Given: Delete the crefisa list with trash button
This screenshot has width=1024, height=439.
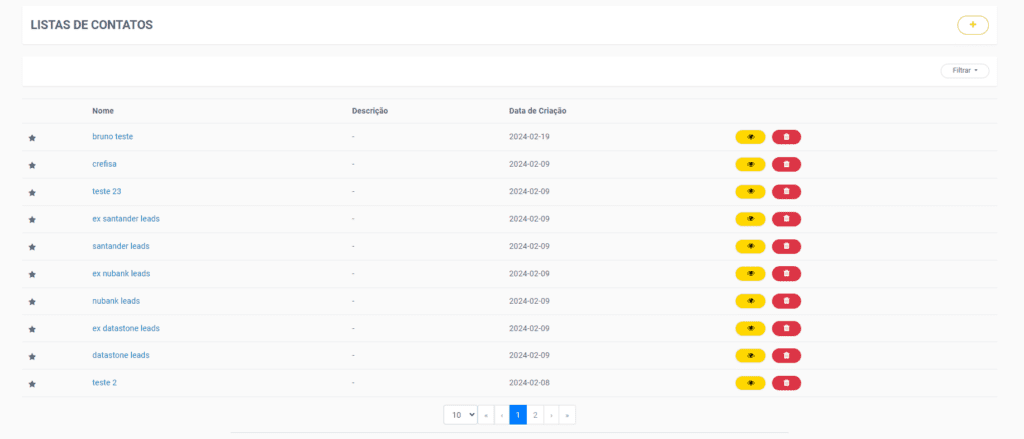Looking at the screenshot, I should [x=786, y=165].
